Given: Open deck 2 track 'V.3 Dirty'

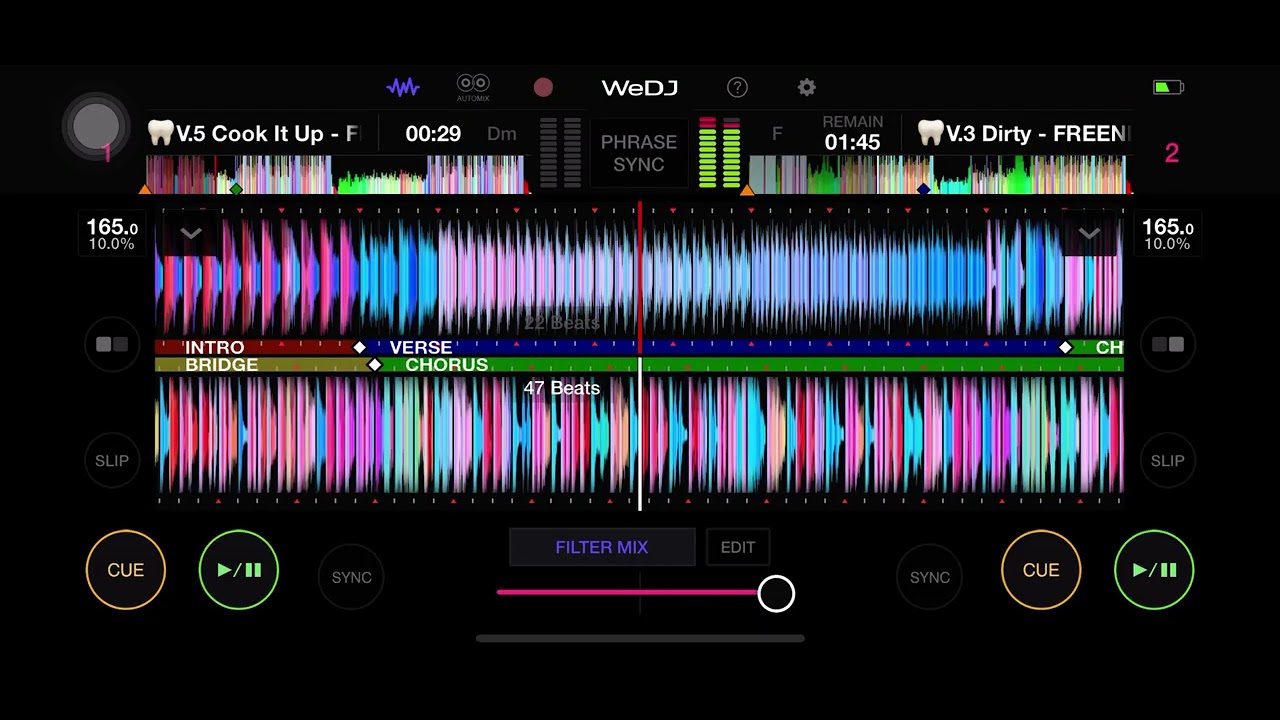Looking at the screenshot, I should (1024, 133).
